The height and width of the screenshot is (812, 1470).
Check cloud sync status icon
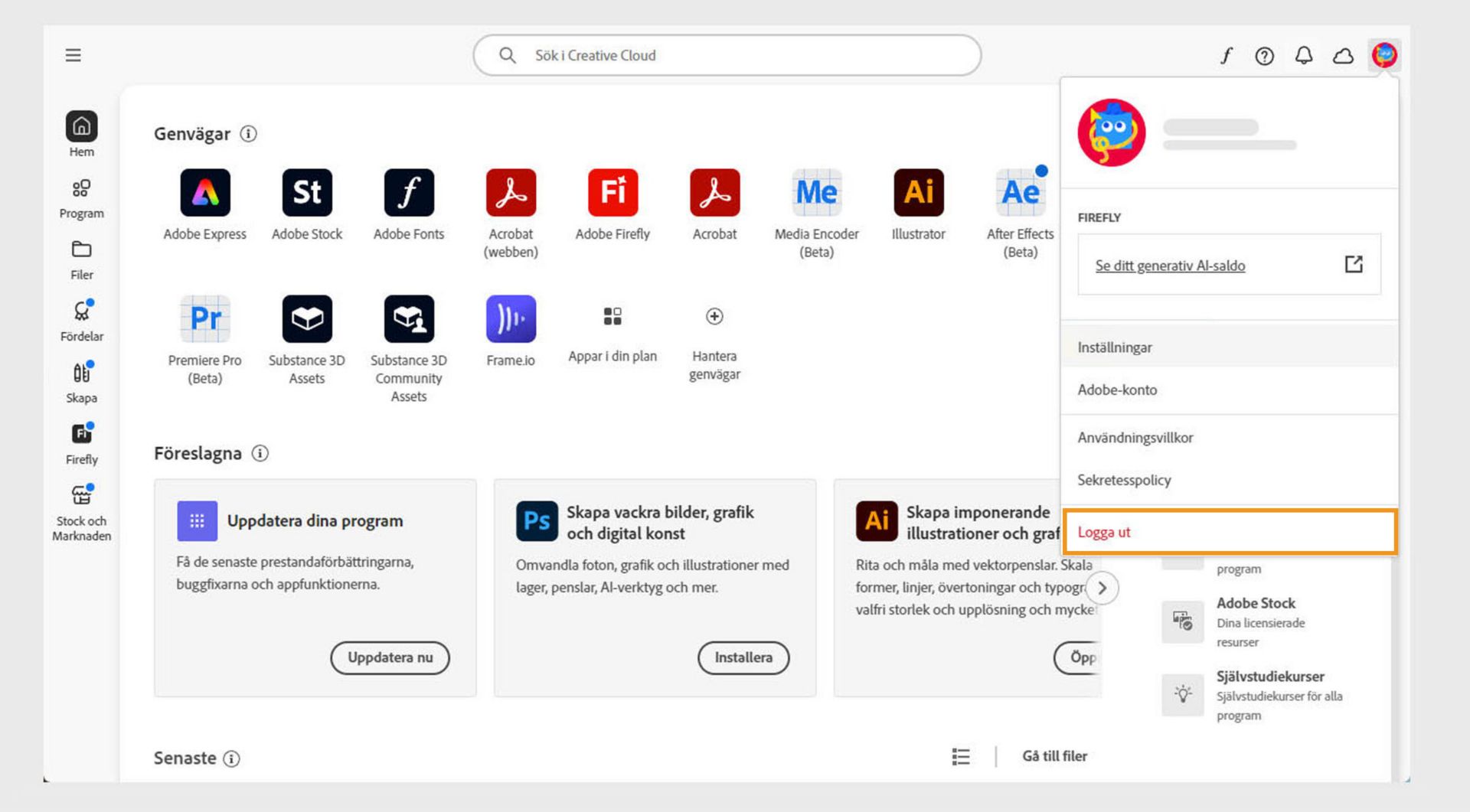tap(1343, 56)
